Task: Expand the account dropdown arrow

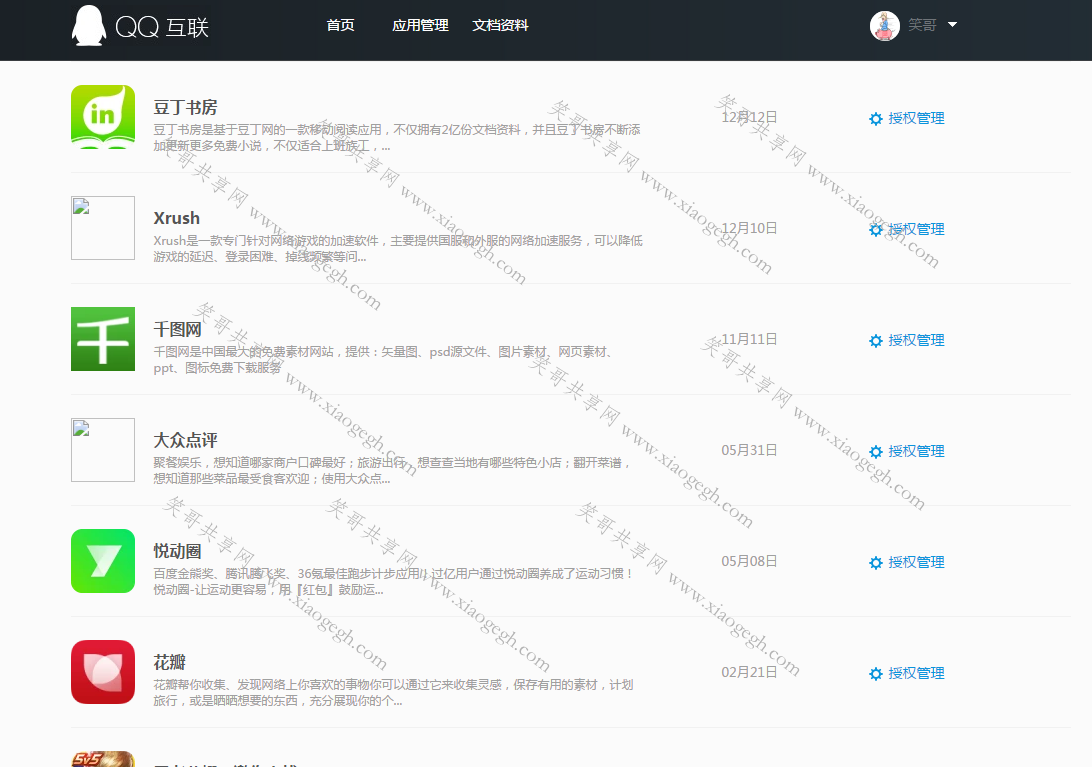Action: (x=953, y=25)
